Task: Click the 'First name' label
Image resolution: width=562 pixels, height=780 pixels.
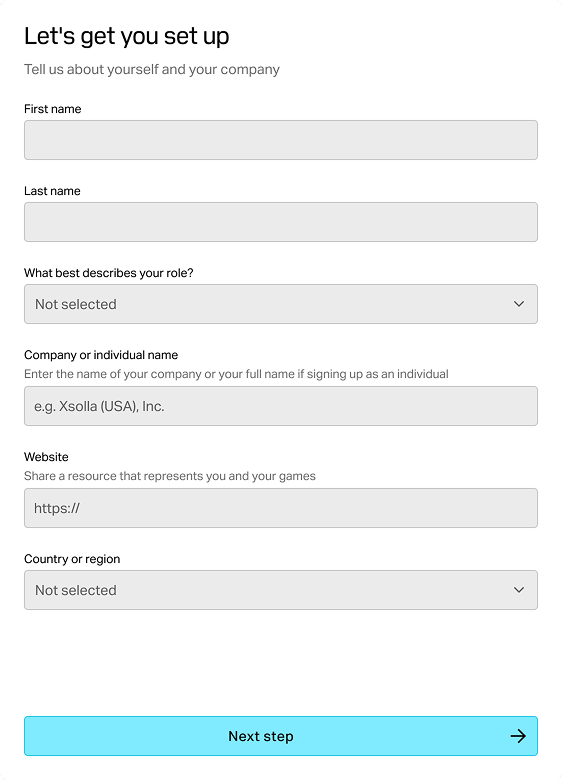Action: [x=53, y=109]
